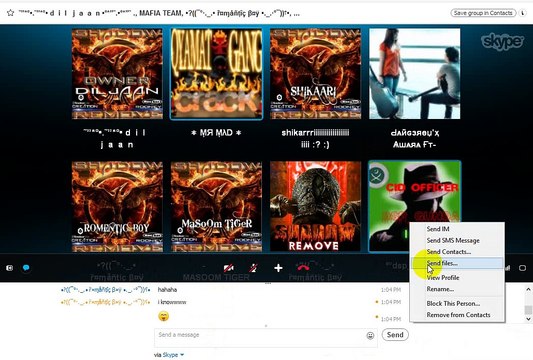End the call with the red hang-up button
533x360 pixels.
point(303,268)
